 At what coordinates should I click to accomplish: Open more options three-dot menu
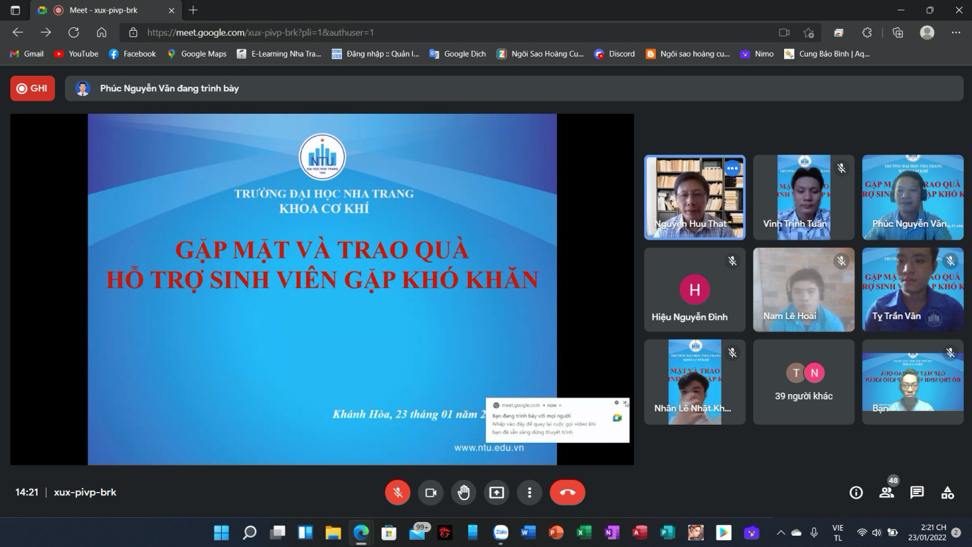[530, 492]
